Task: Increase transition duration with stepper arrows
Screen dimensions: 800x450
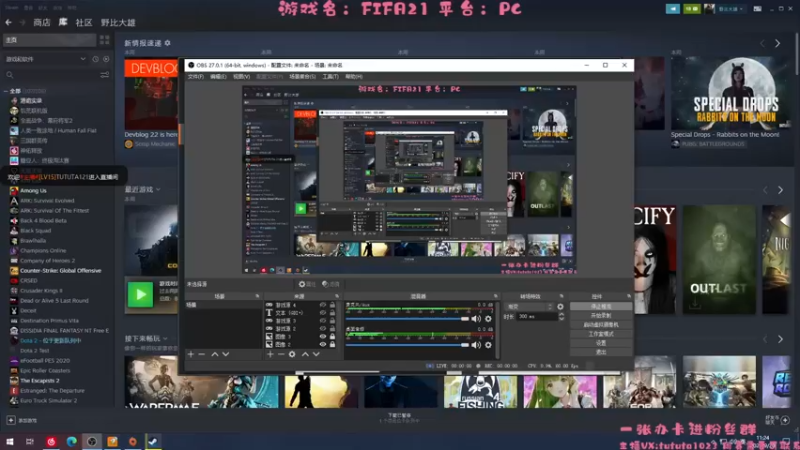Action: click(x=561, y=315)
